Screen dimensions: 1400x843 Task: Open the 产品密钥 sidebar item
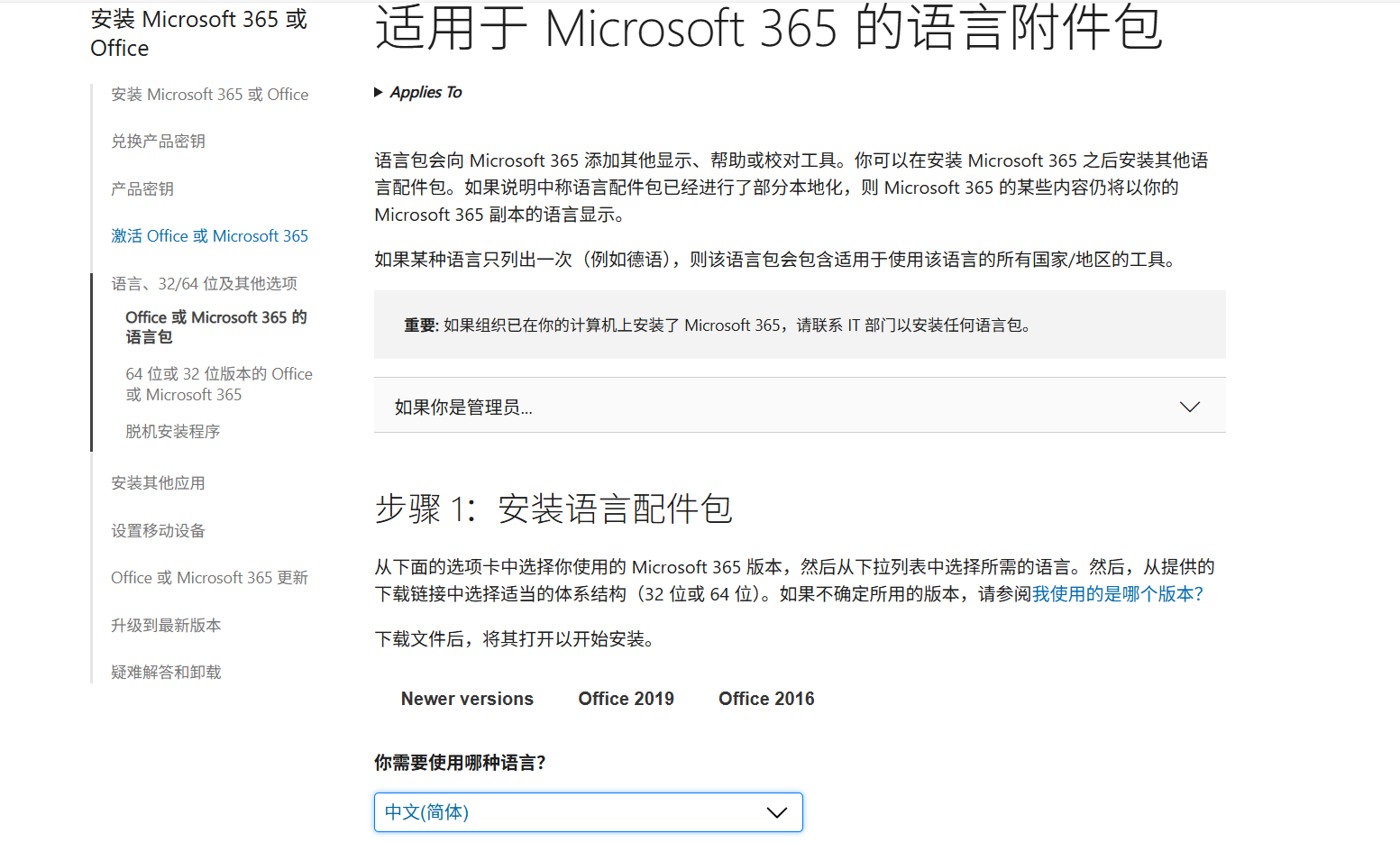(142, 189)
